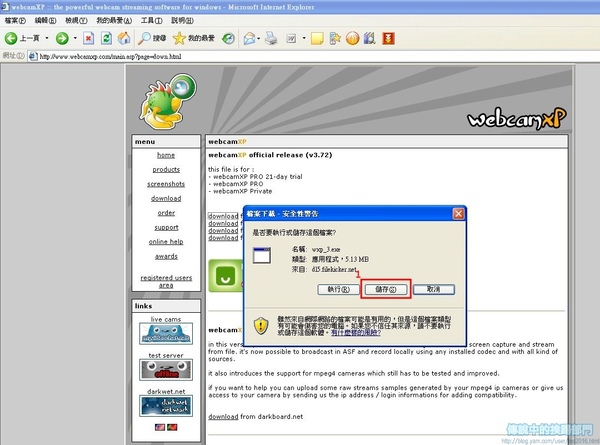Open the awards link in menu
The height and width of the screenshot is (445, 600).
166,256
